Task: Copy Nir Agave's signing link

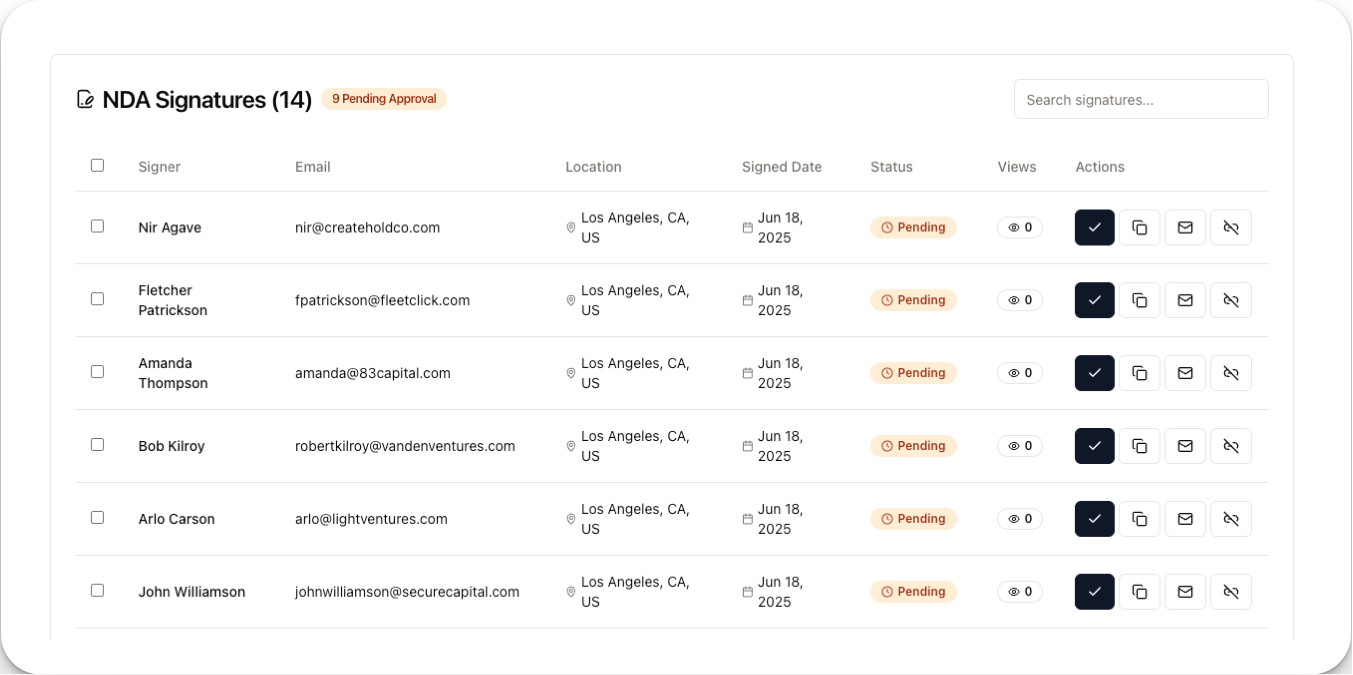Action: pyautogui.click(x=1139, y=227)
